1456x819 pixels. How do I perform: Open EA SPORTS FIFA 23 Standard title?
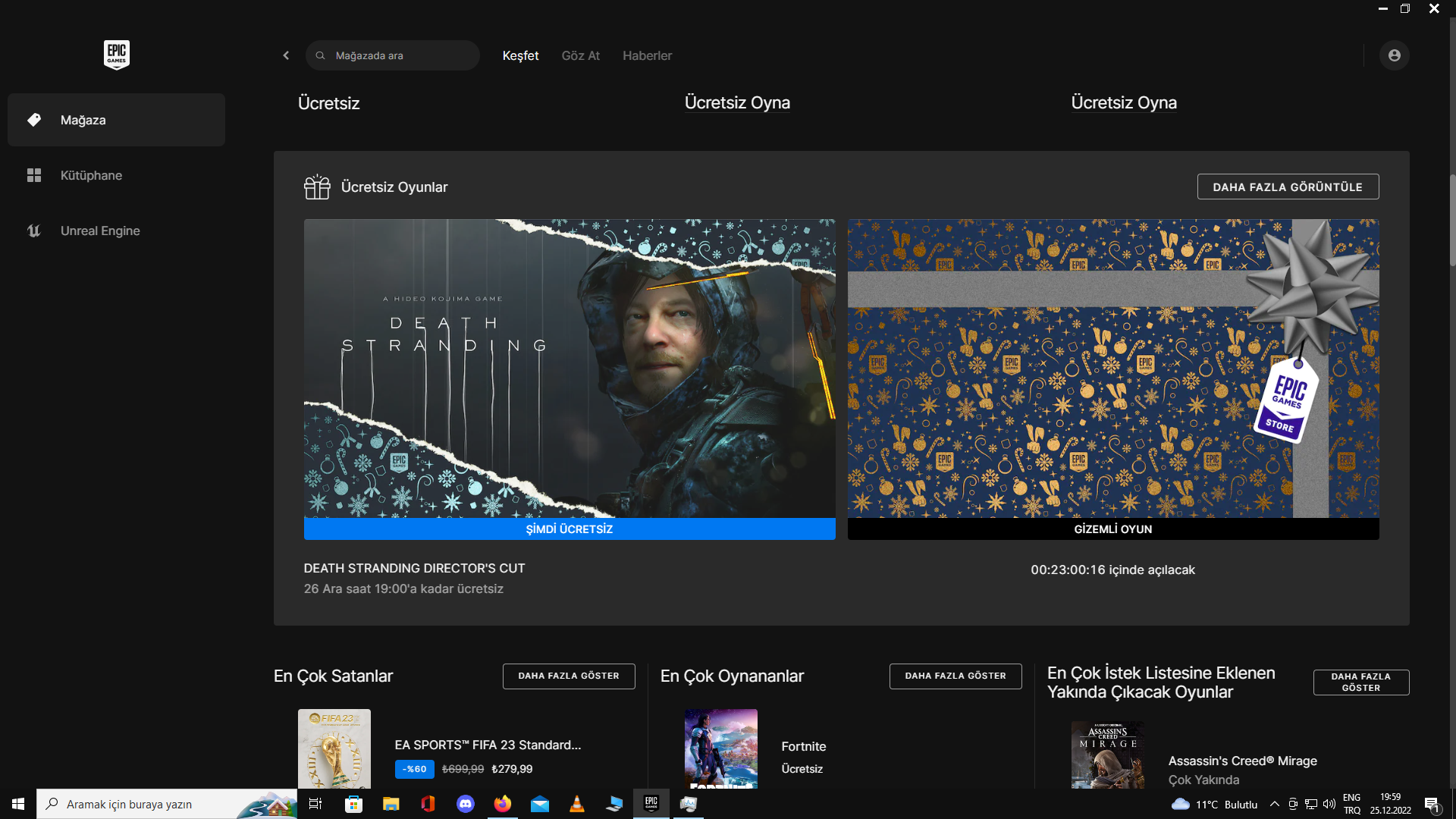click(x=488, y=745)
